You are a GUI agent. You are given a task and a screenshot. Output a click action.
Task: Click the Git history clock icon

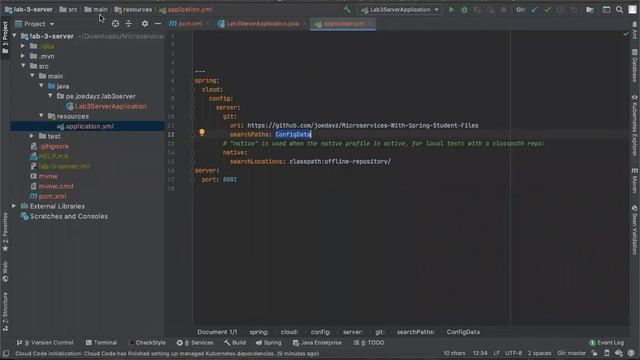tap(561, 9)
